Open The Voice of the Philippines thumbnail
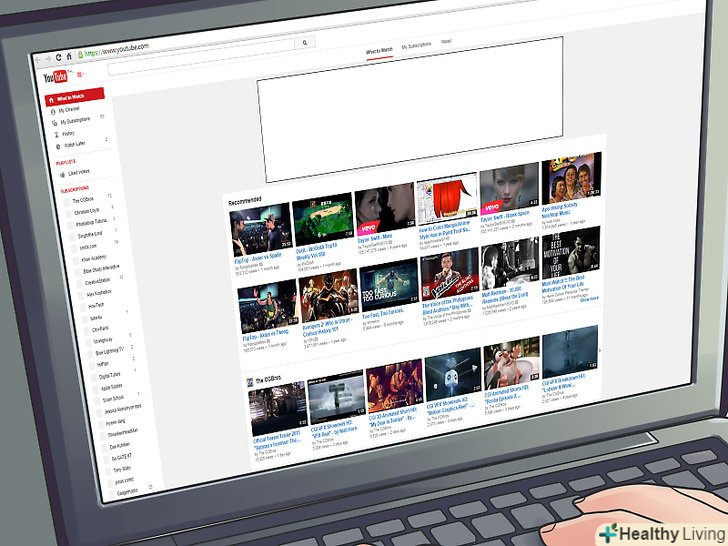Image resolution: width=728 pixels, height=546 pixels. click(x=449, y=274)
